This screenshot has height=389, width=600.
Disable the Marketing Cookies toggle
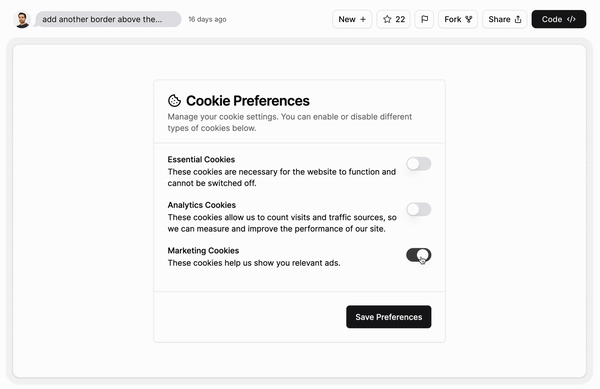click(419, 255)
